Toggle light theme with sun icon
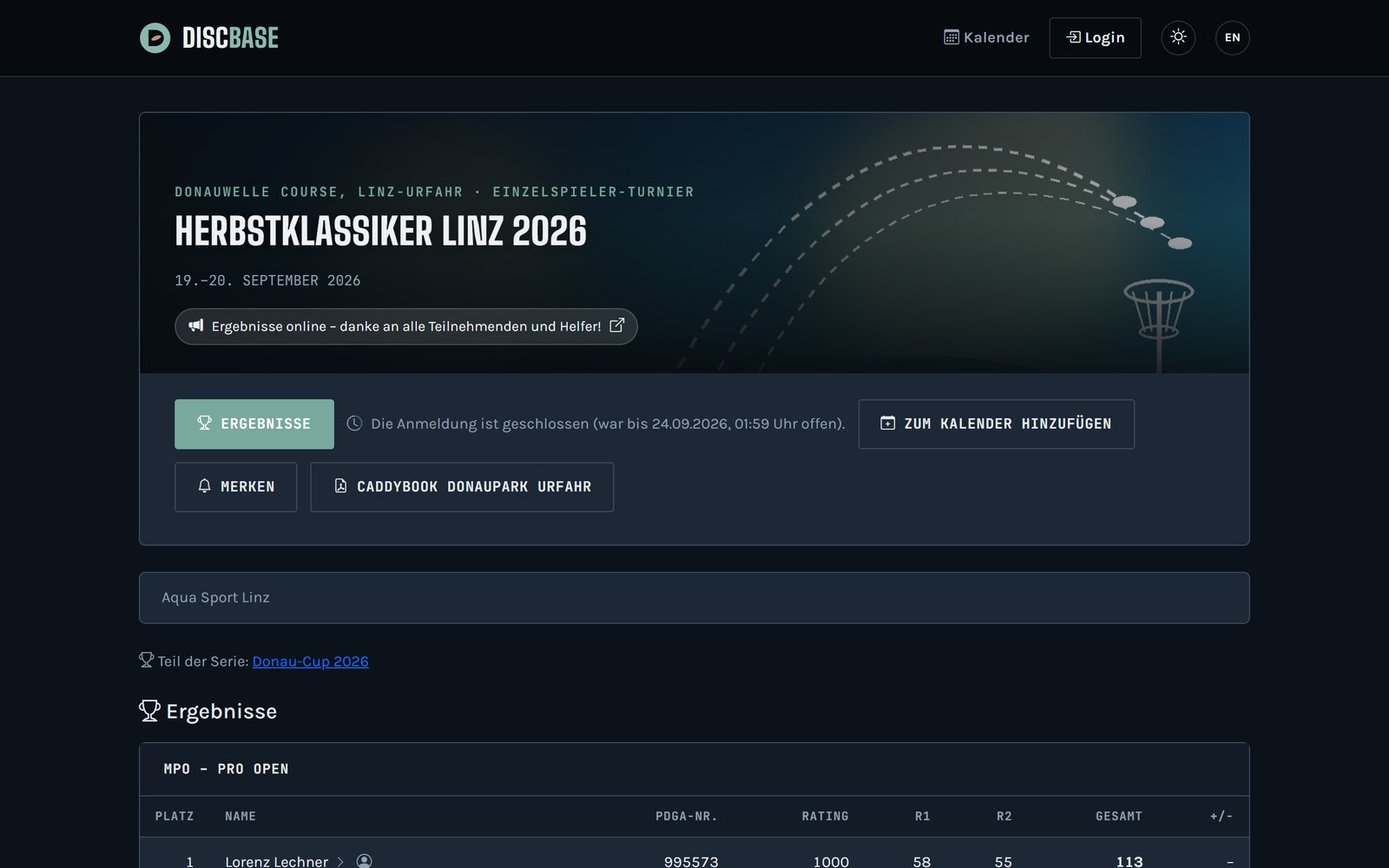The image size is (1389, 868). [x=1178, y=37]
